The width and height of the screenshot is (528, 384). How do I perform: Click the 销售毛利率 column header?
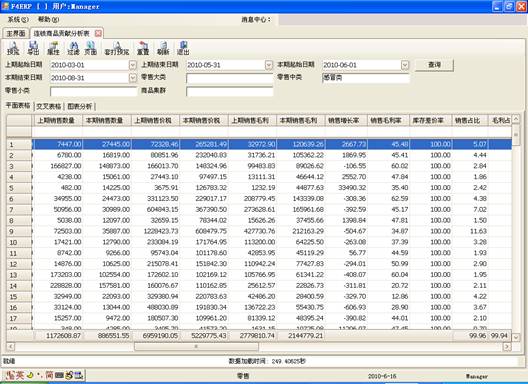(388, 120)
